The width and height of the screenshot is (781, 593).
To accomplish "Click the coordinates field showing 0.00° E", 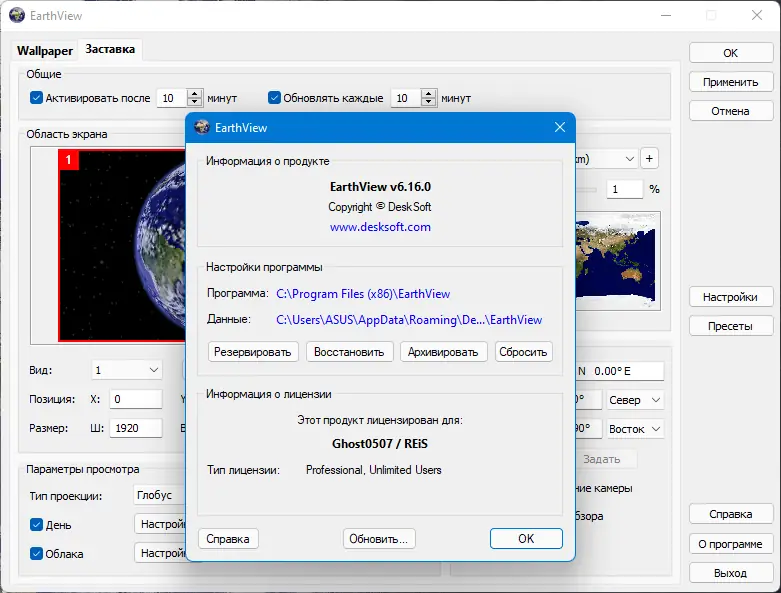I will (620, 371).
